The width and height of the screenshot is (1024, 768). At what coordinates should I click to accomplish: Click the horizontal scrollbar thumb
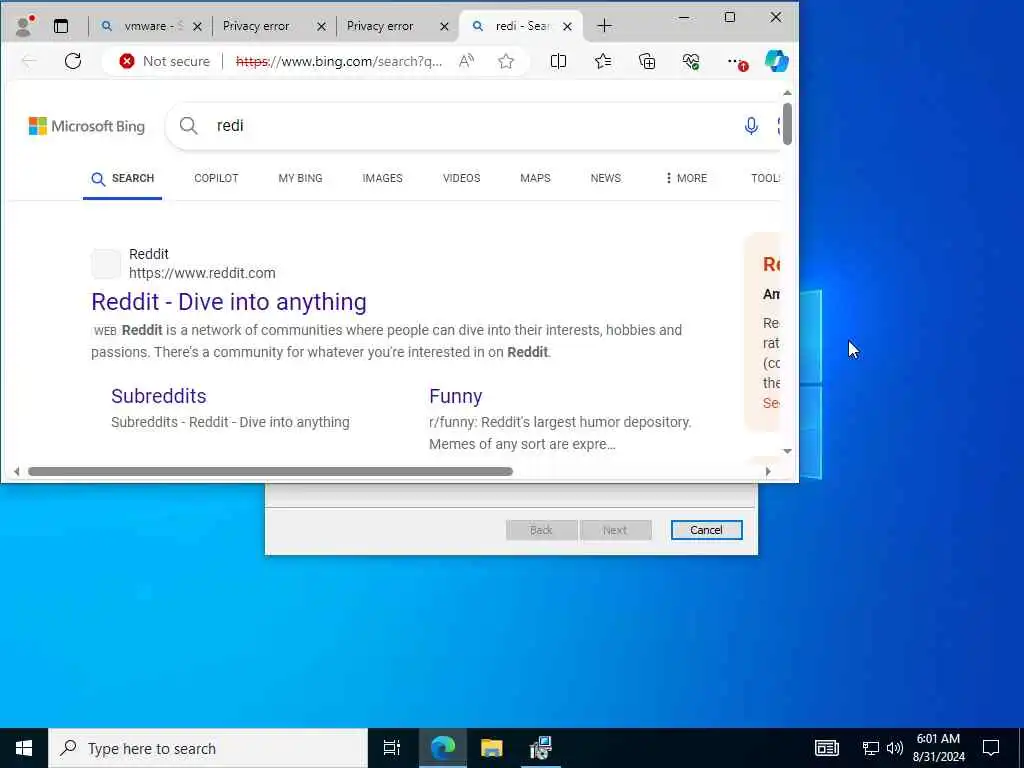[x=270, y=472]
